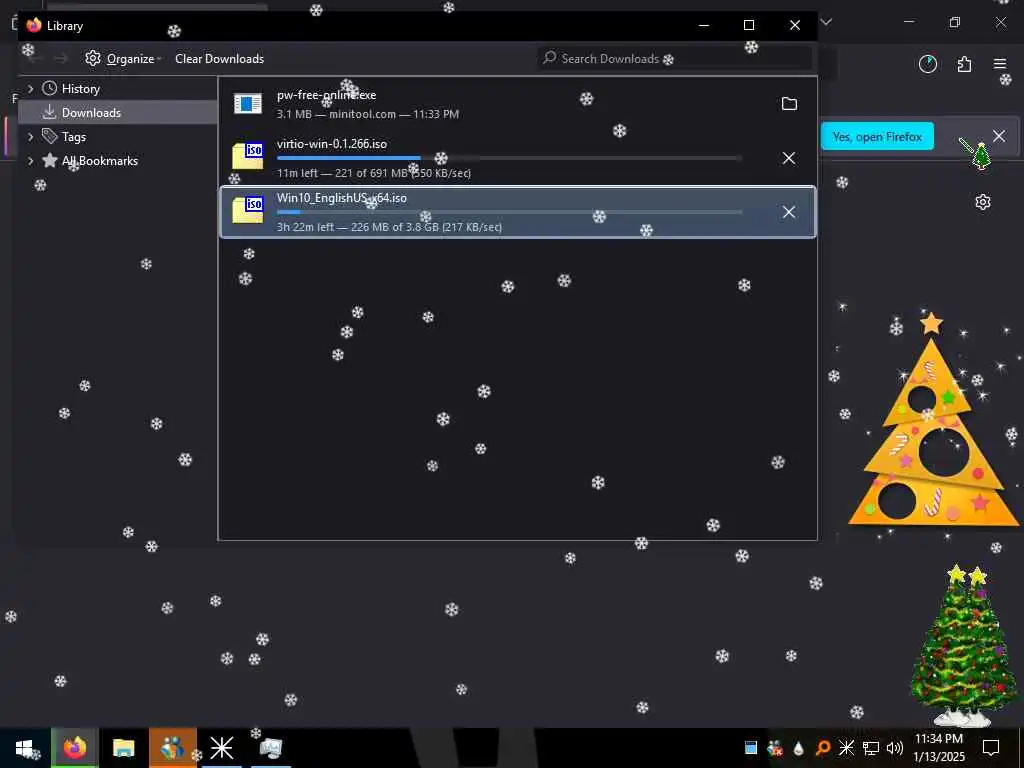Click the pw-free-online.exe file type icon
Image resolution: width=1024 pixels, height=768 pixels.
(x=248, y=103)
